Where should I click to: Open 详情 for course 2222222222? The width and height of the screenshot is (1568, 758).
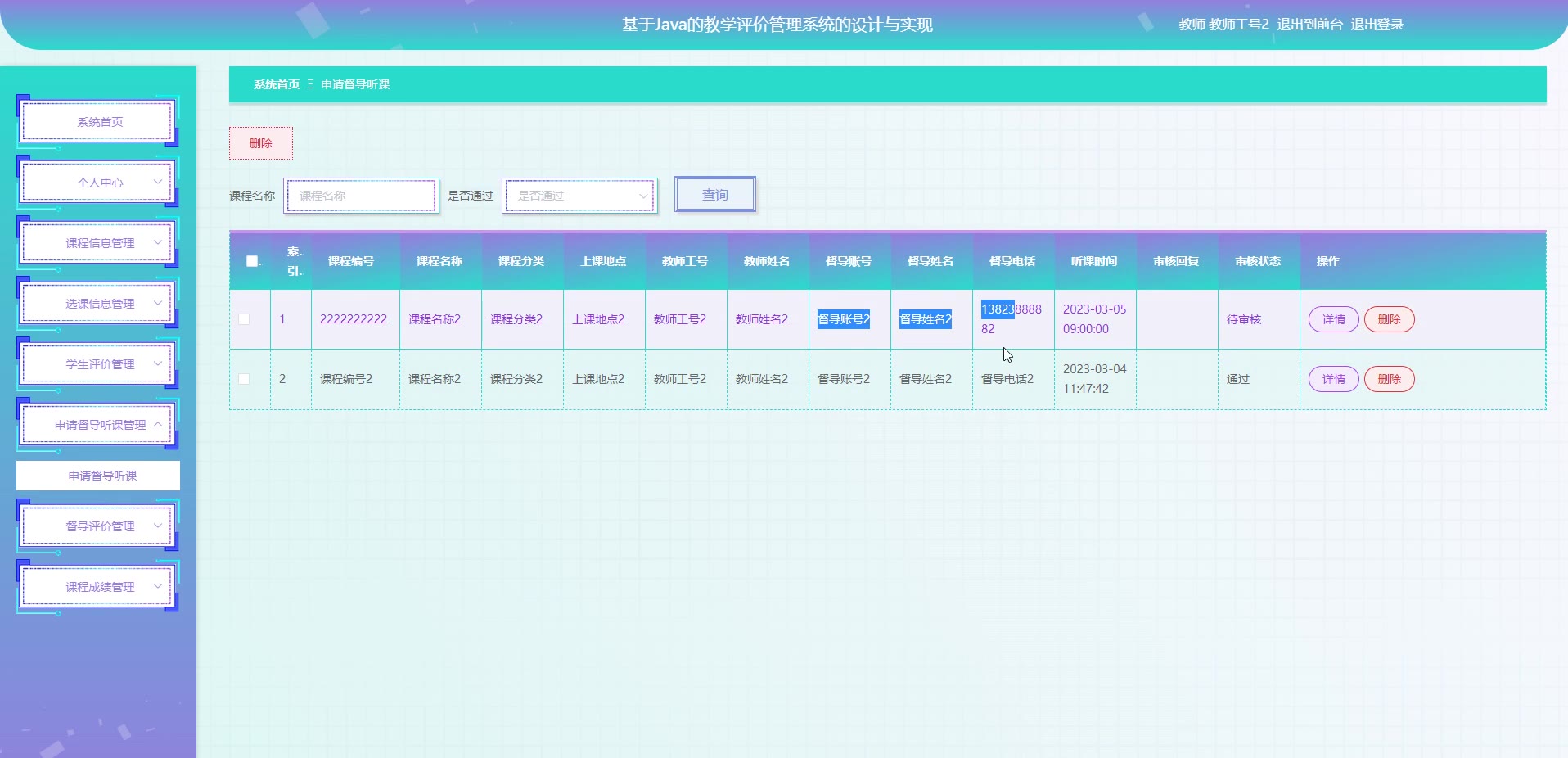(x=1334, y=319)
